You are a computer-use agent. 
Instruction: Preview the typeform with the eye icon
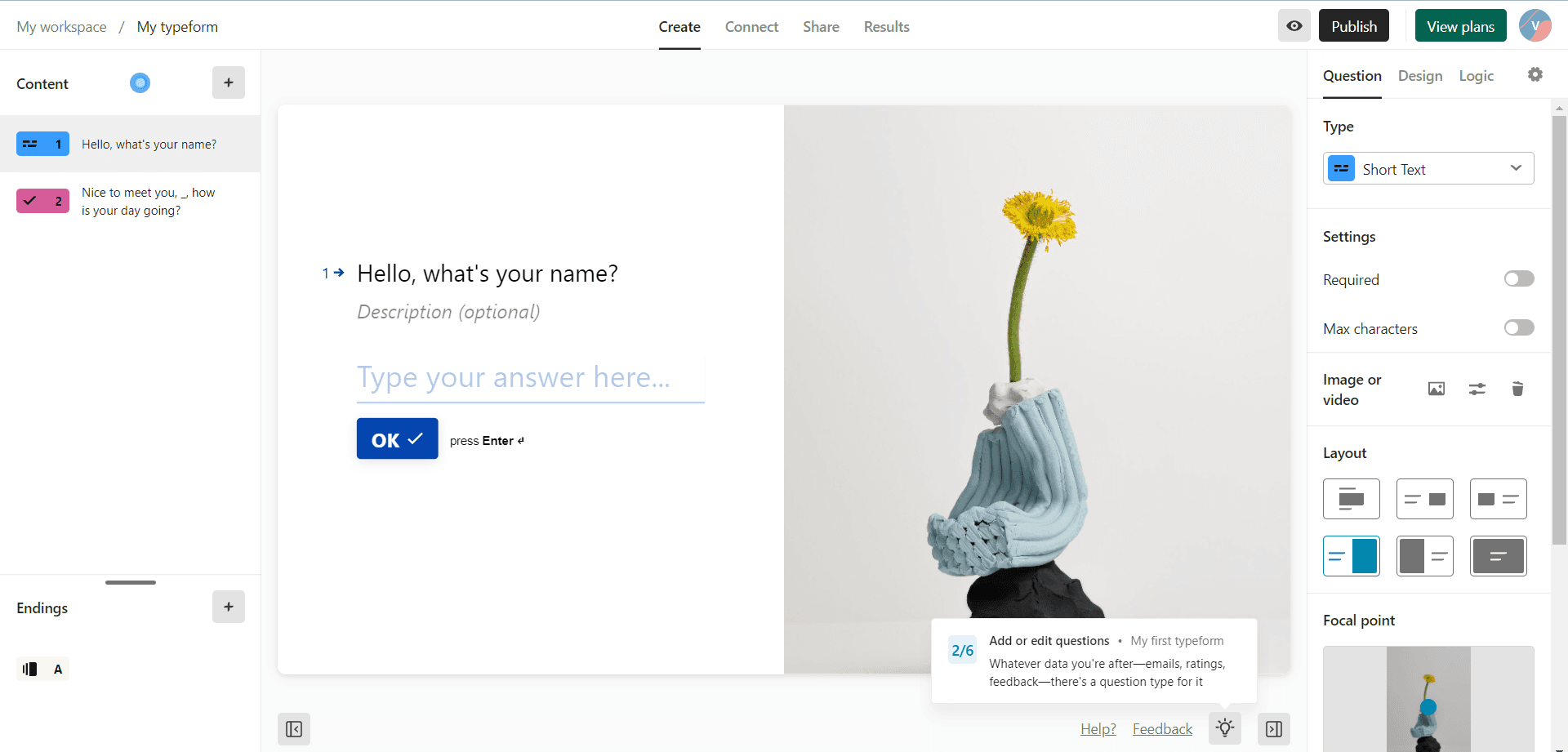[x=1294, y=26]
